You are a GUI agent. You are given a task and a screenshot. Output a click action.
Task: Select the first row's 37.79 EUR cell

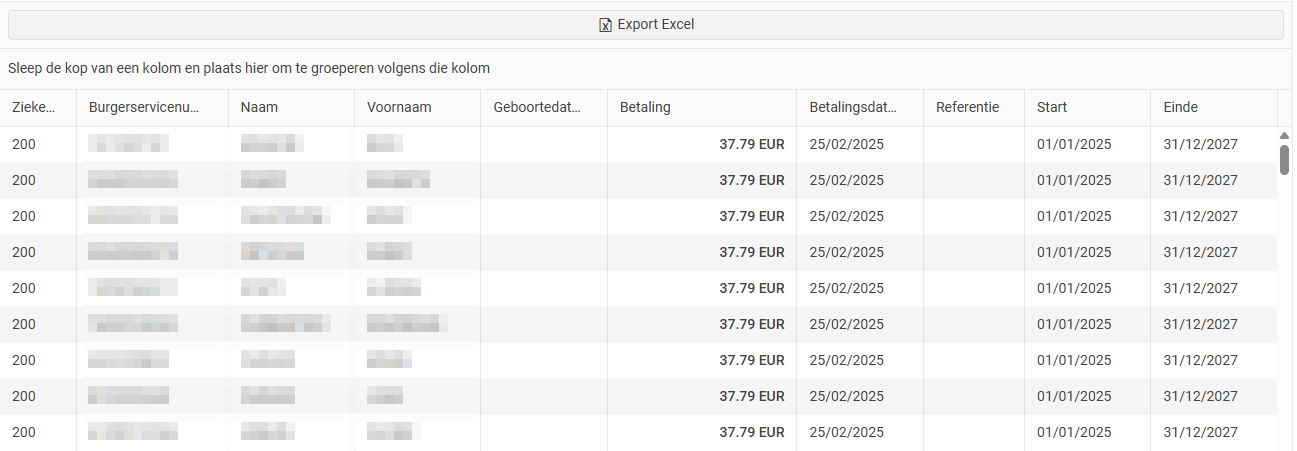[751, 144]
